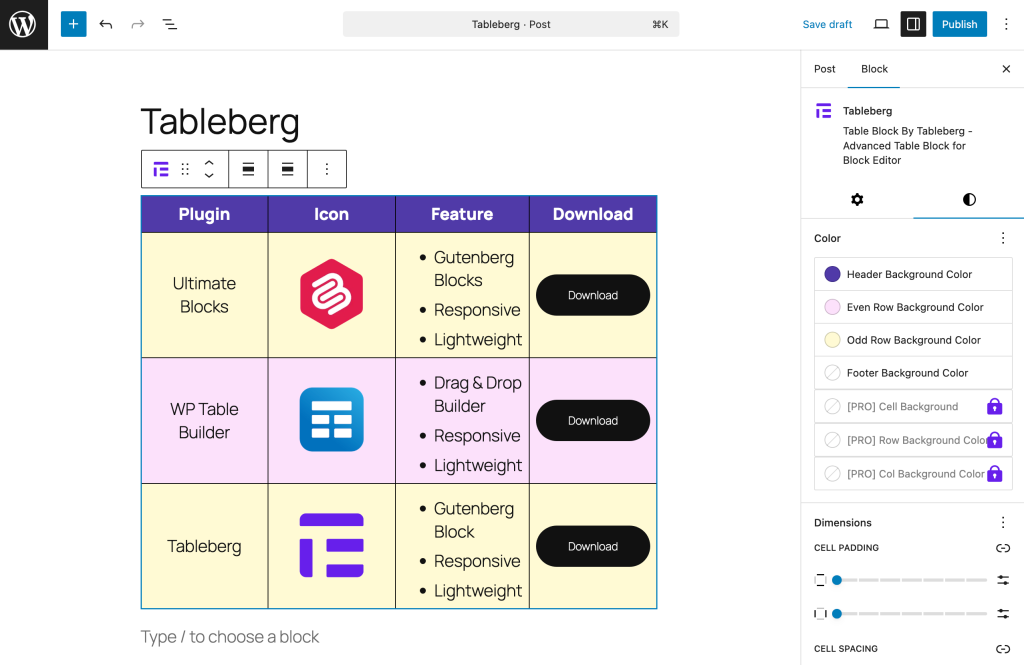The height and width of the screenshot is (665, 1024).
Task: Click the Tableberg block type icon in toolbar
Action: (161, 169)
